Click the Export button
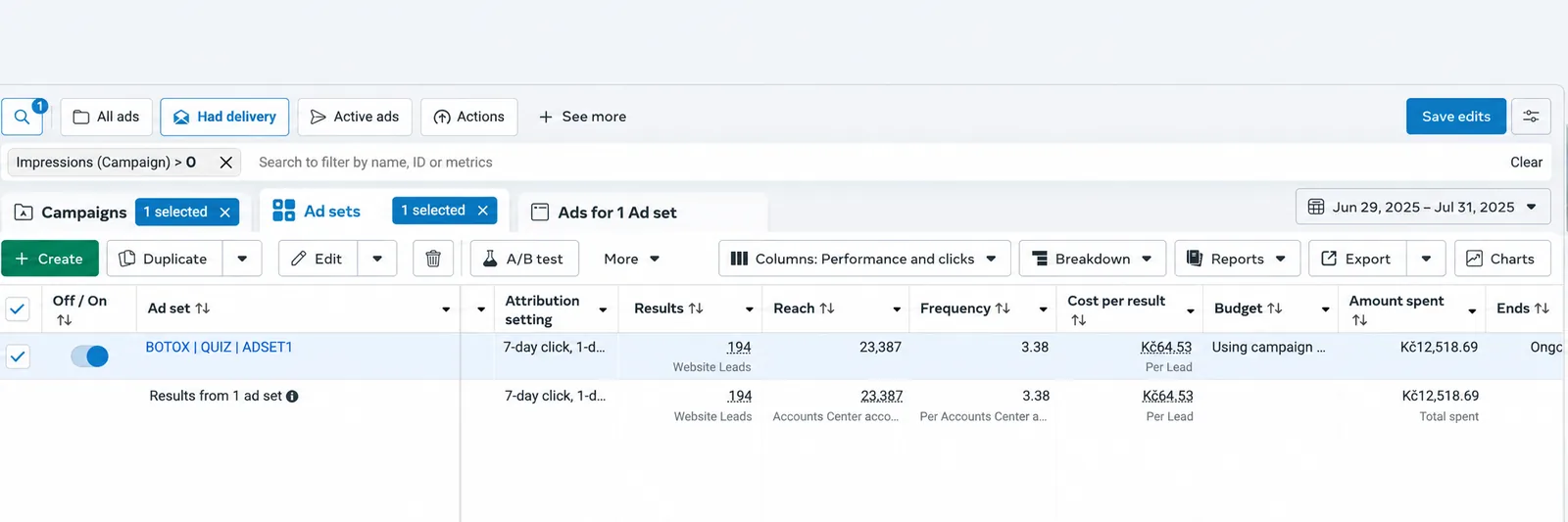 1357,259
